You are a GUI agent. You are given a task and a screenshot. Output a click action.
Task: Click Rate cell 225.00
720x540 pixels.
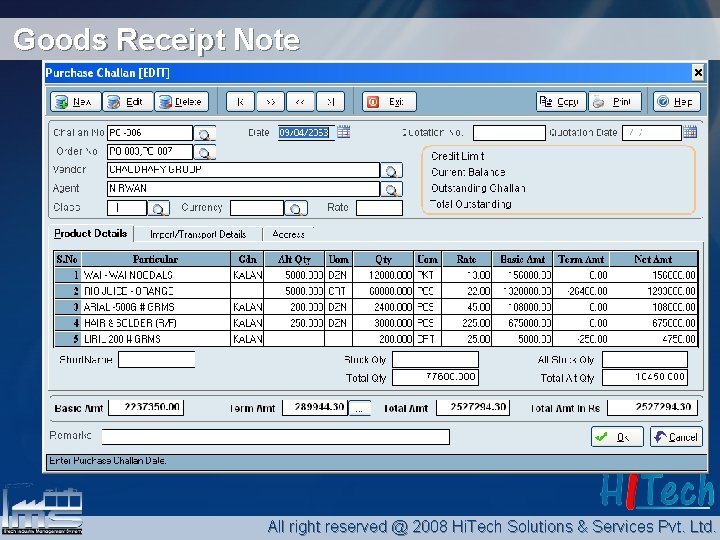pos(467,323)
